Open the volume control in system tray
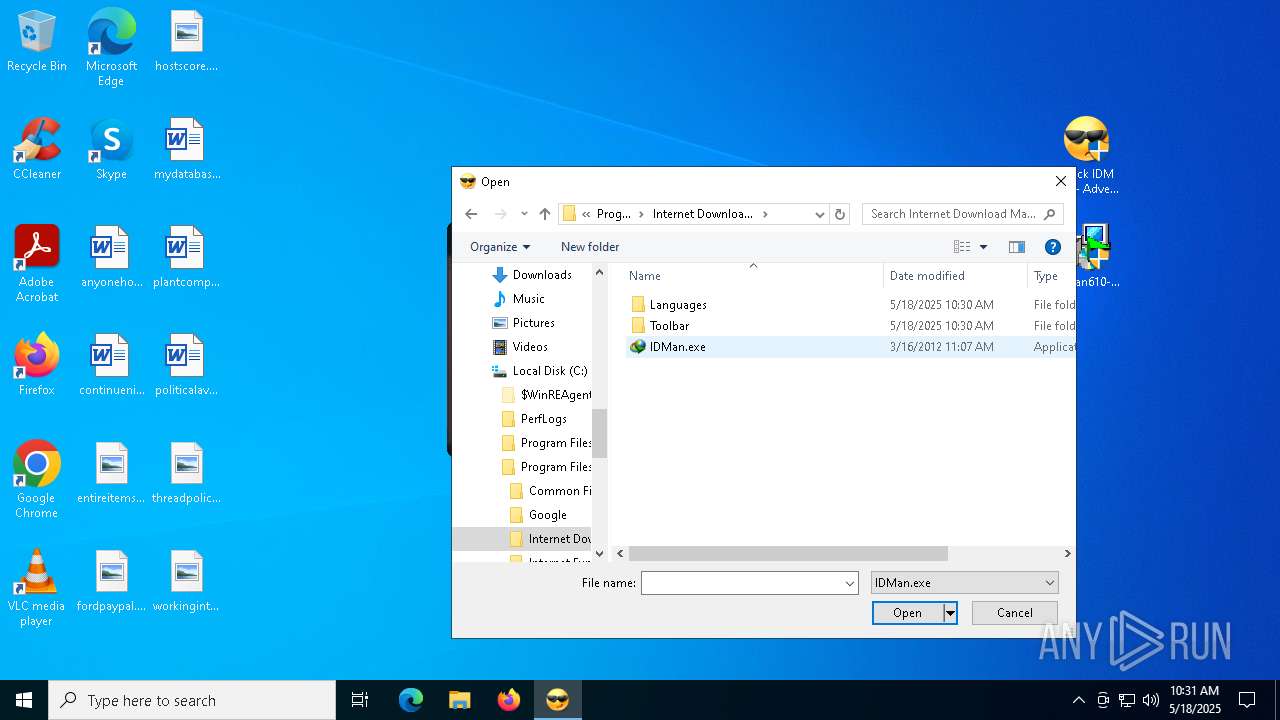 [x=1151, y=700]
